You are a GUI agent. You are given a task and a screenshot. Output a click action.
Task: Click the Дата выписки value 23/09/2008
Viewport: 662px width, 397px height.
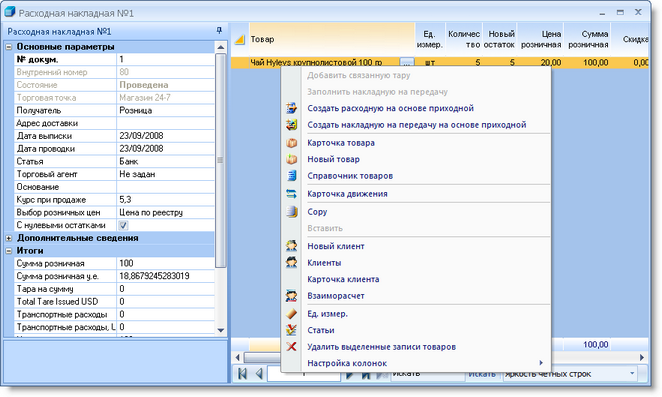pos(166,136)
